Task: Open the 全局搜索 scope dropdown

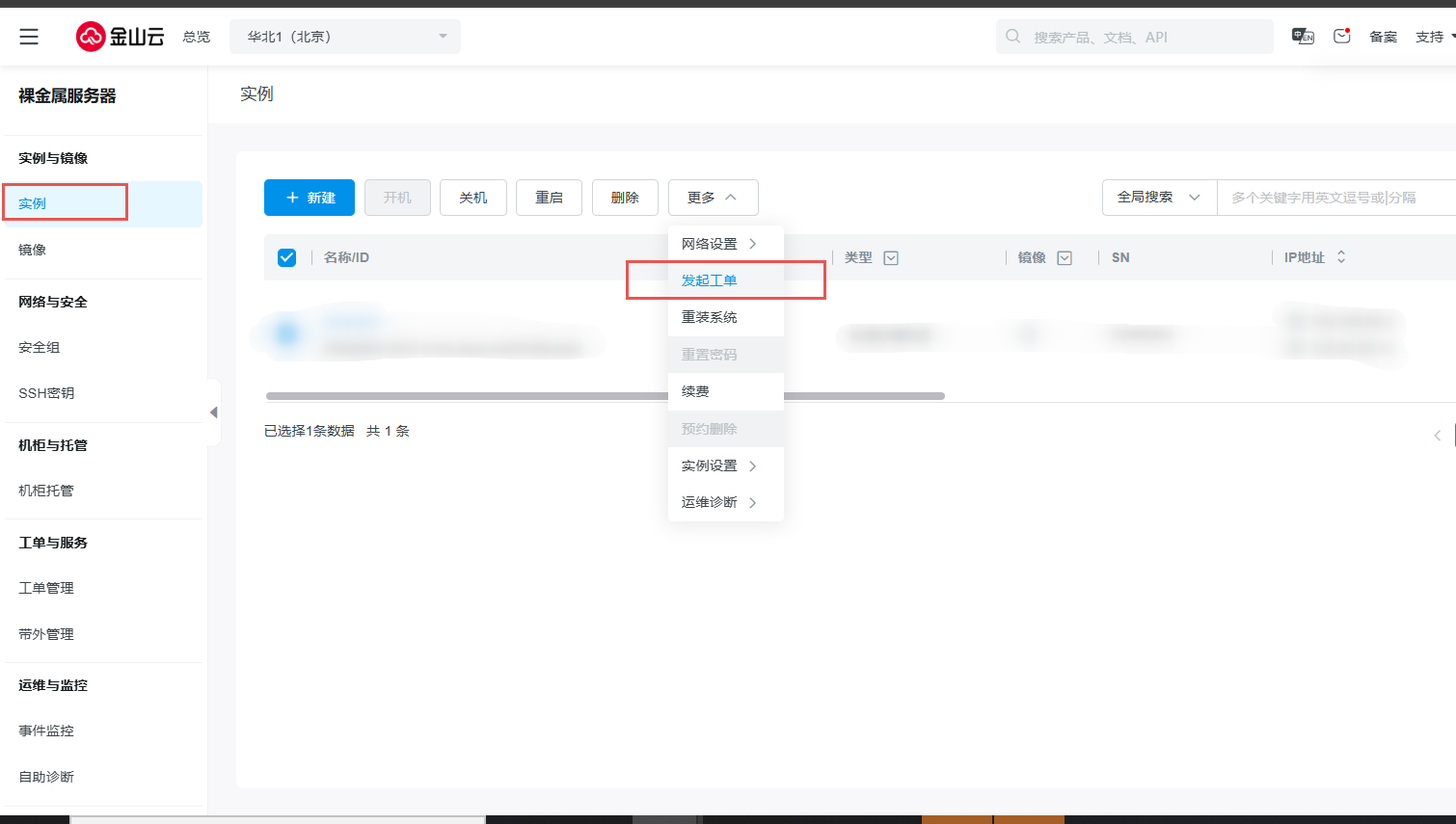Action: [1159, 198]
